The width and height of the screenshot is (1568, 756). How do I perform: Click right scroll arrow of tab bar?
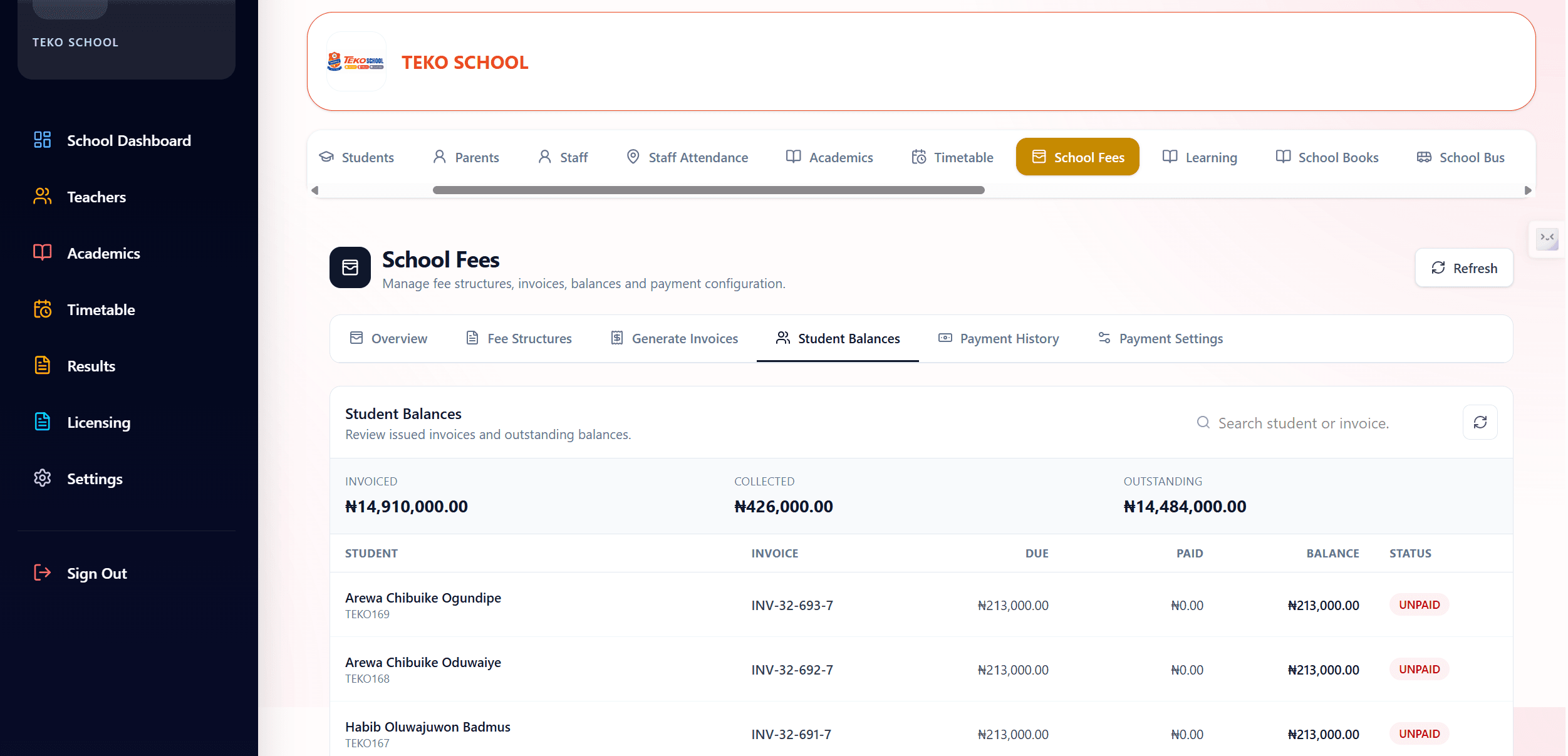(x=1528, y=190)
